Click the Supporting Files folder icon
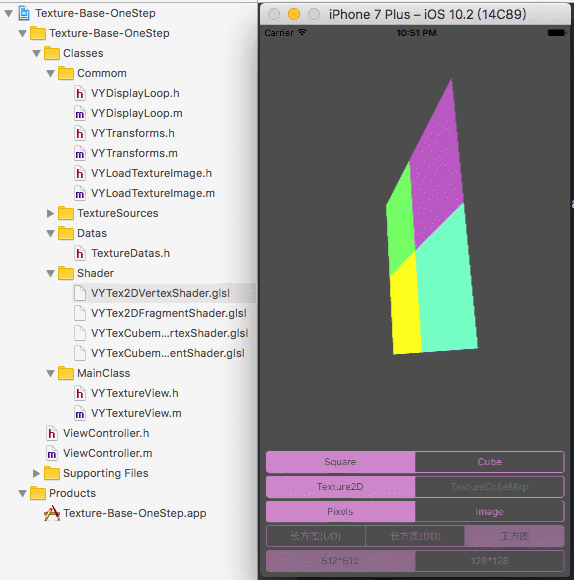The height and width of the screenshot is (580, 574). [x=52, y=473]
